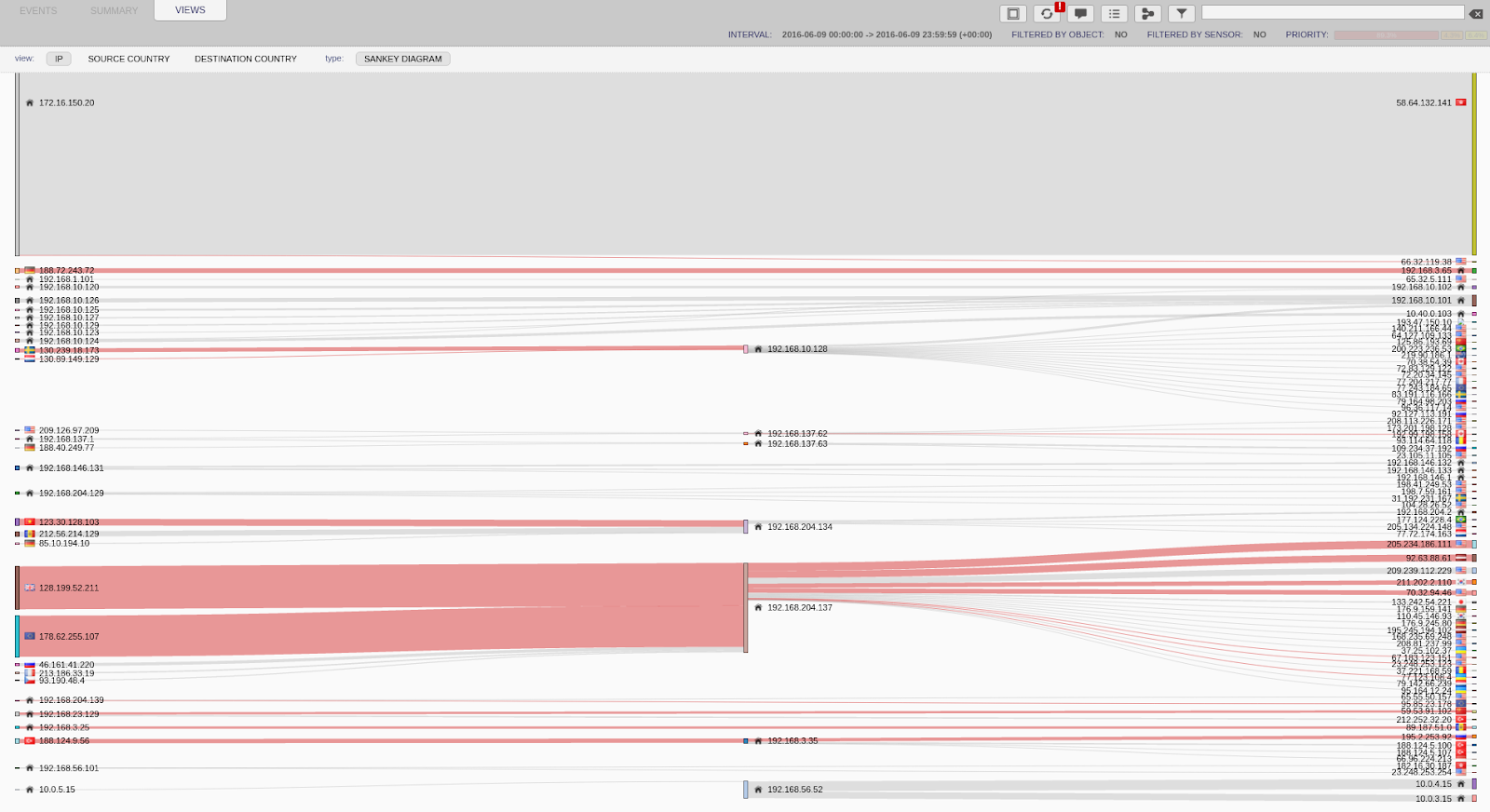Select source node 172.16.150.20 label
1490x812 pixels.
tap(66, 102)
